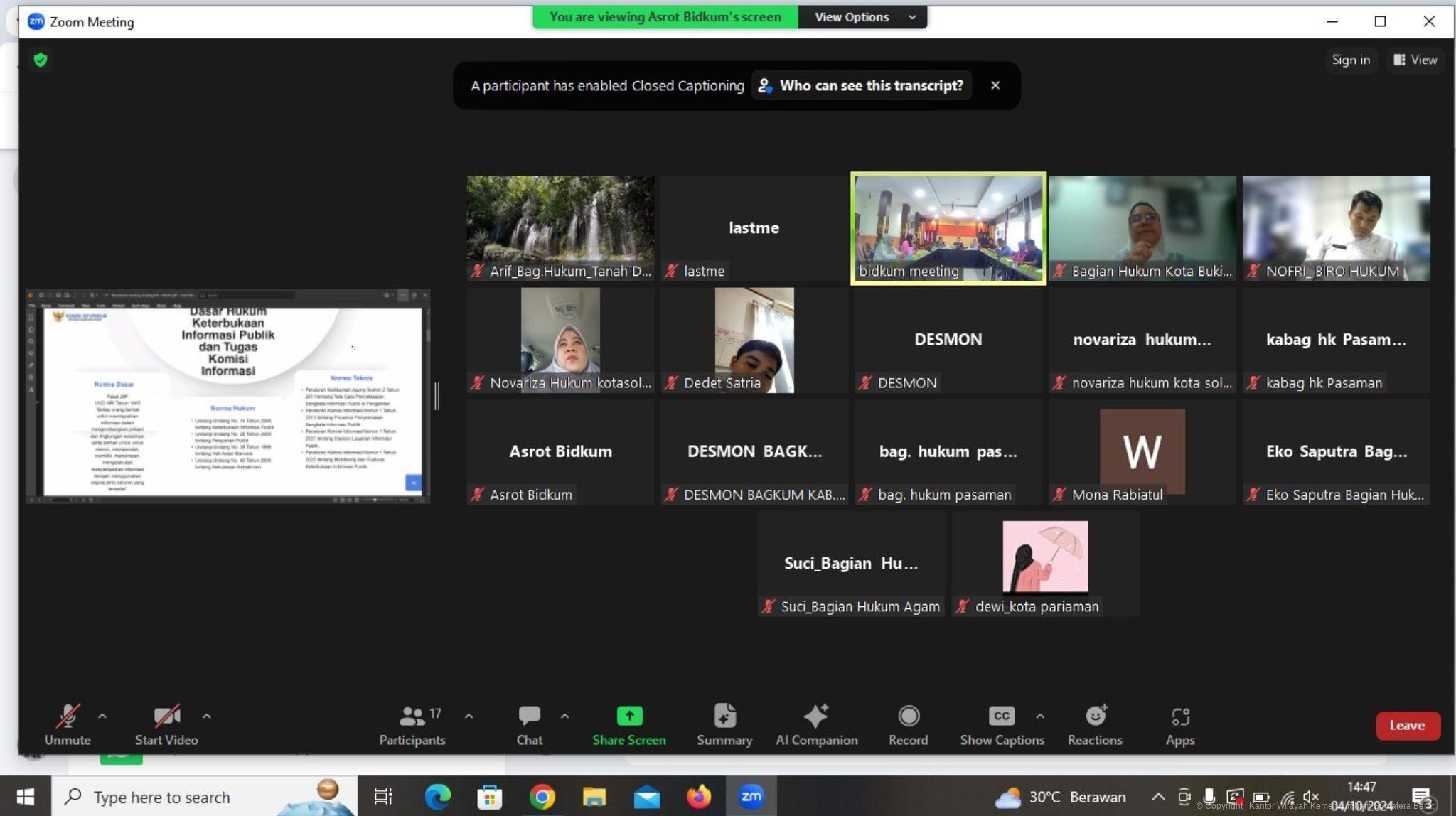Click the battery status tray icon
1456x816 pixels.
[x=1261, y=797]
